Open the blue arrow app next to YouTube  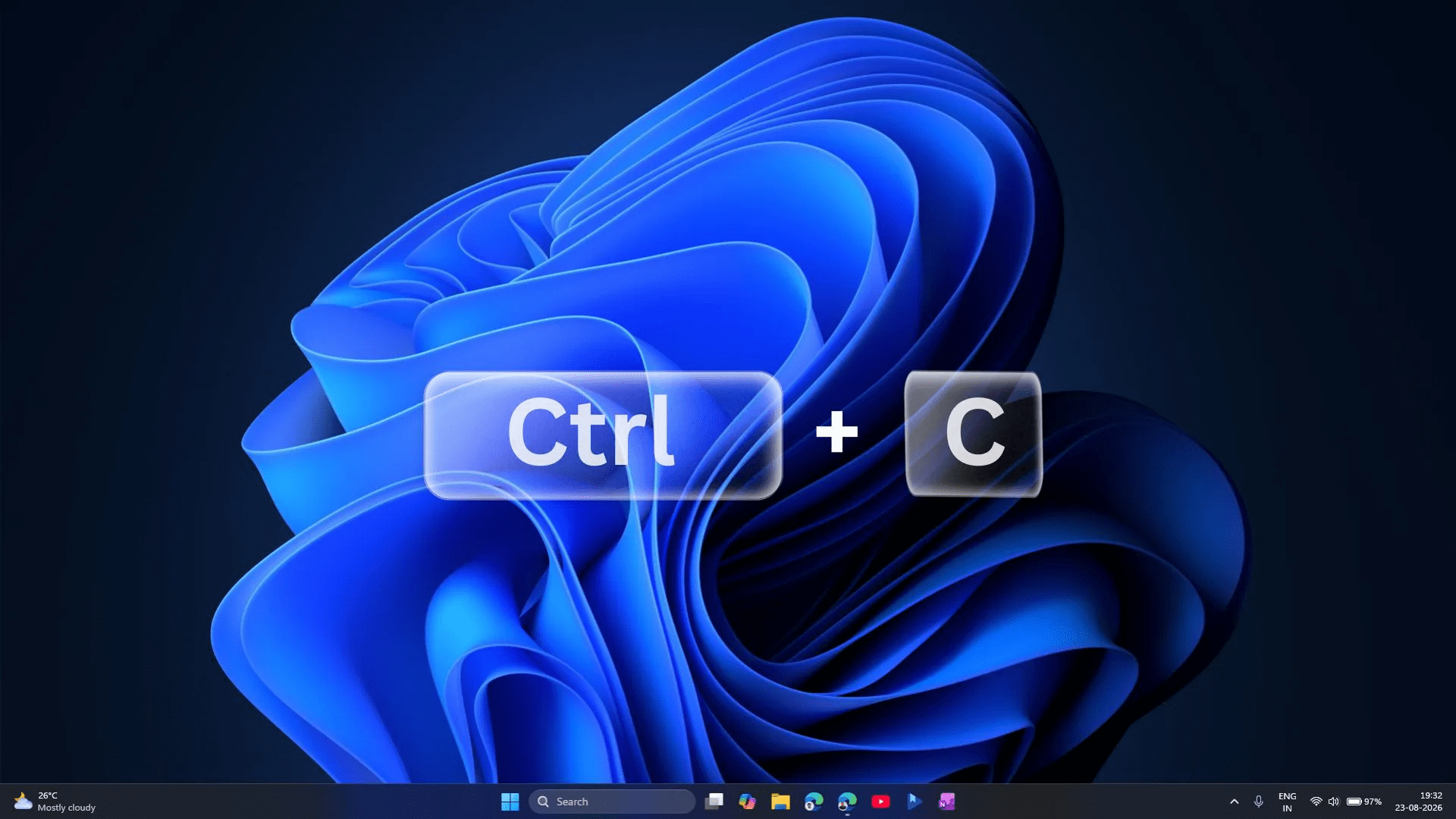pos(914,802)
